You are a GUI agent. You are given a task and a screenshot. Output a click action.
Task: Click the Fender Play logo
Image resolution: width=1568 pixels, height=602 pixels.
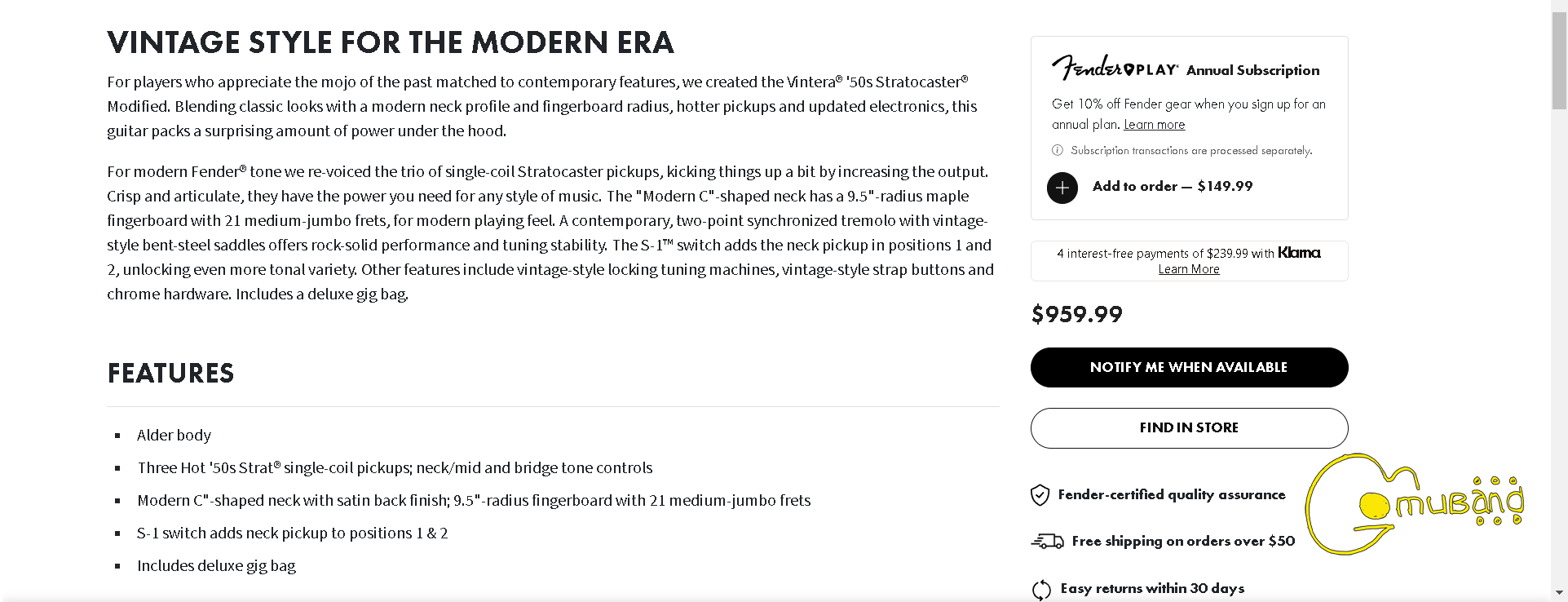(1114, 69)
